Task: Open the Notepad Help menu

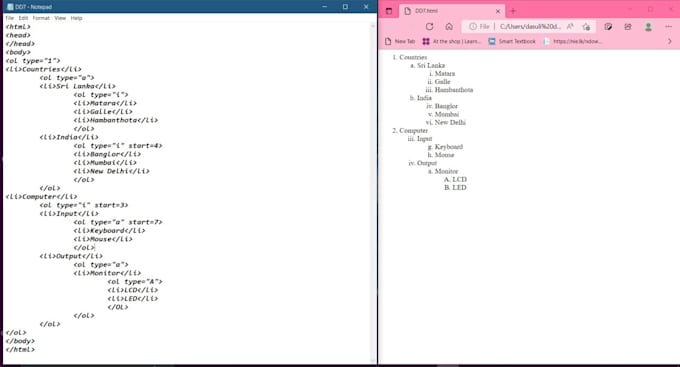Action: point(76,18)
